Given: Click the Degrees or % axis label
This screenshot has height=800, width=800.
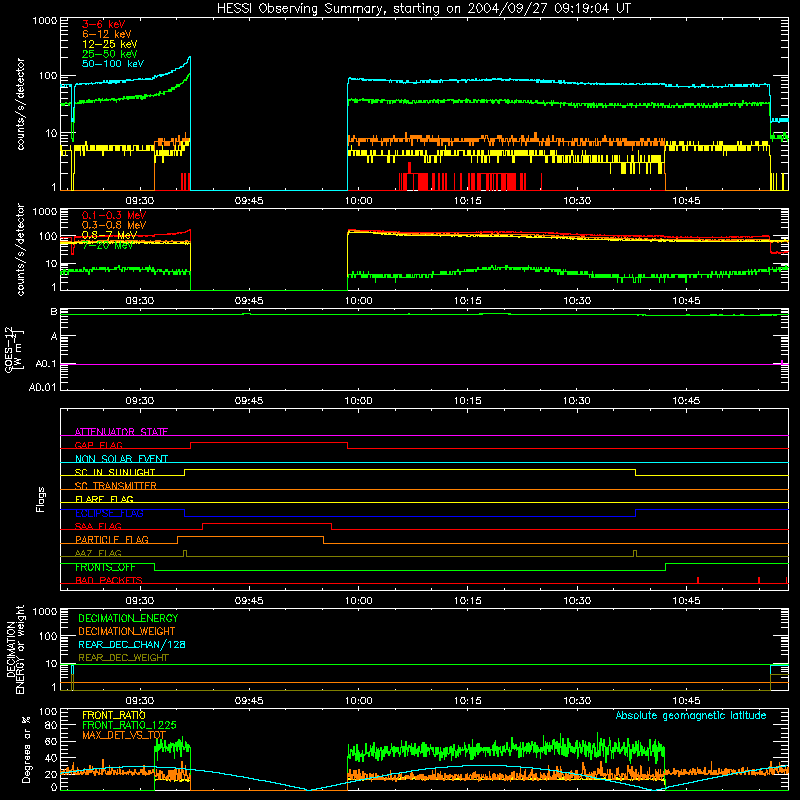Looking at the screenshot, I should (26, 750).
